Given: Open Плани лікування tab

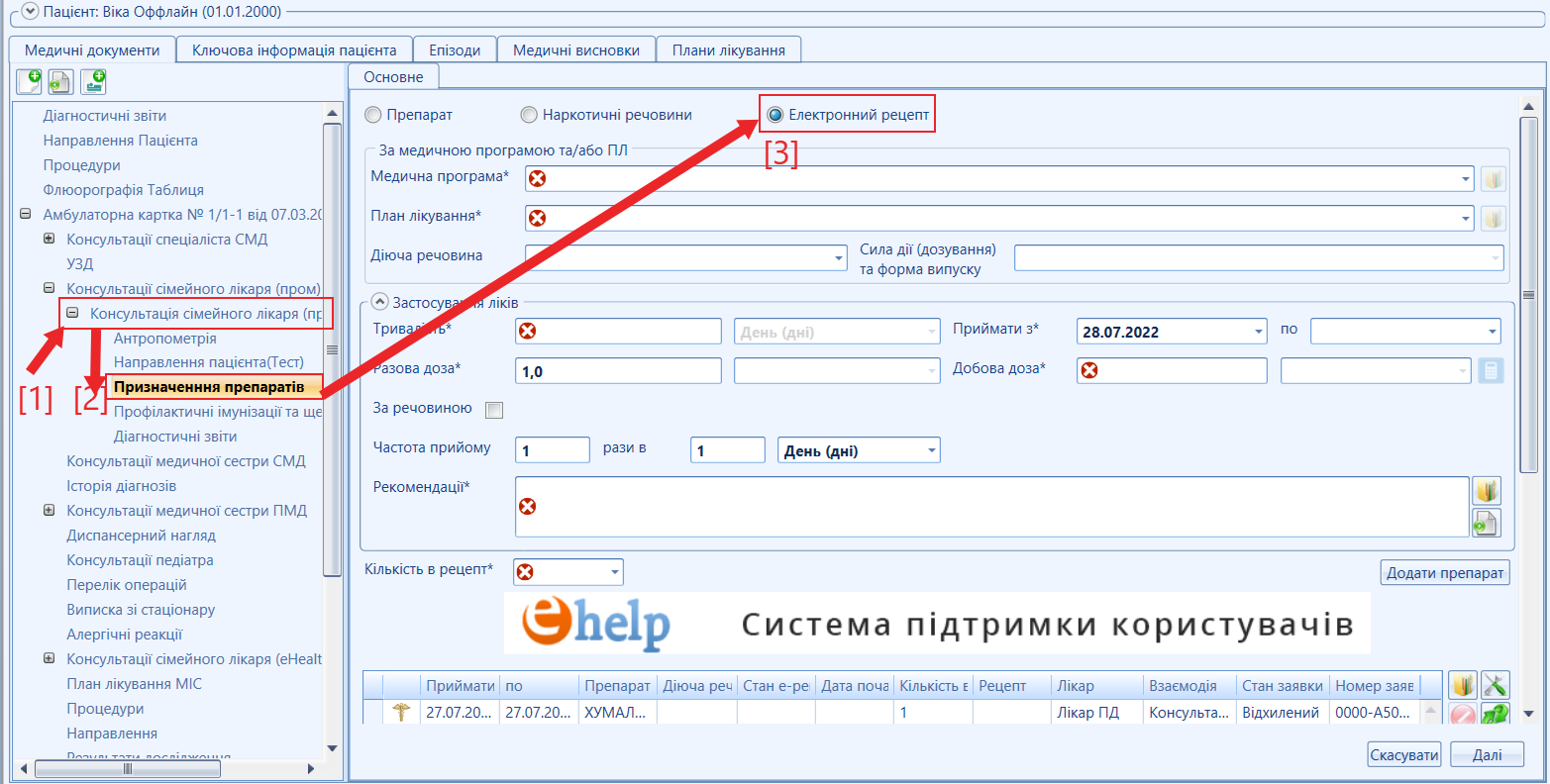Looking at the screenshot, I should (729, 49).
